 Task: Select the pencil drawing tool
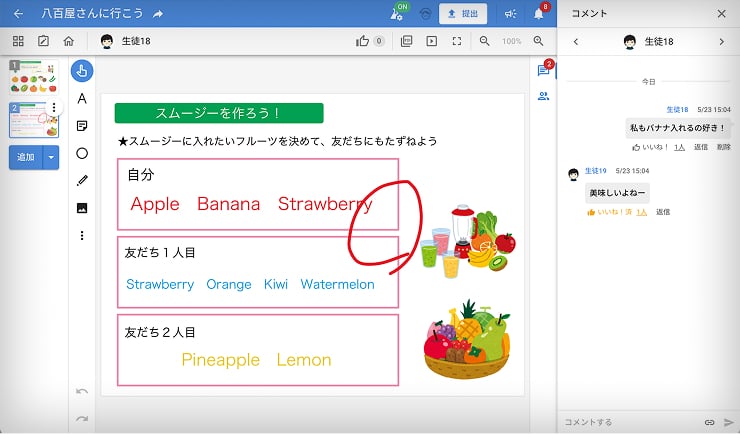(82, 180)
